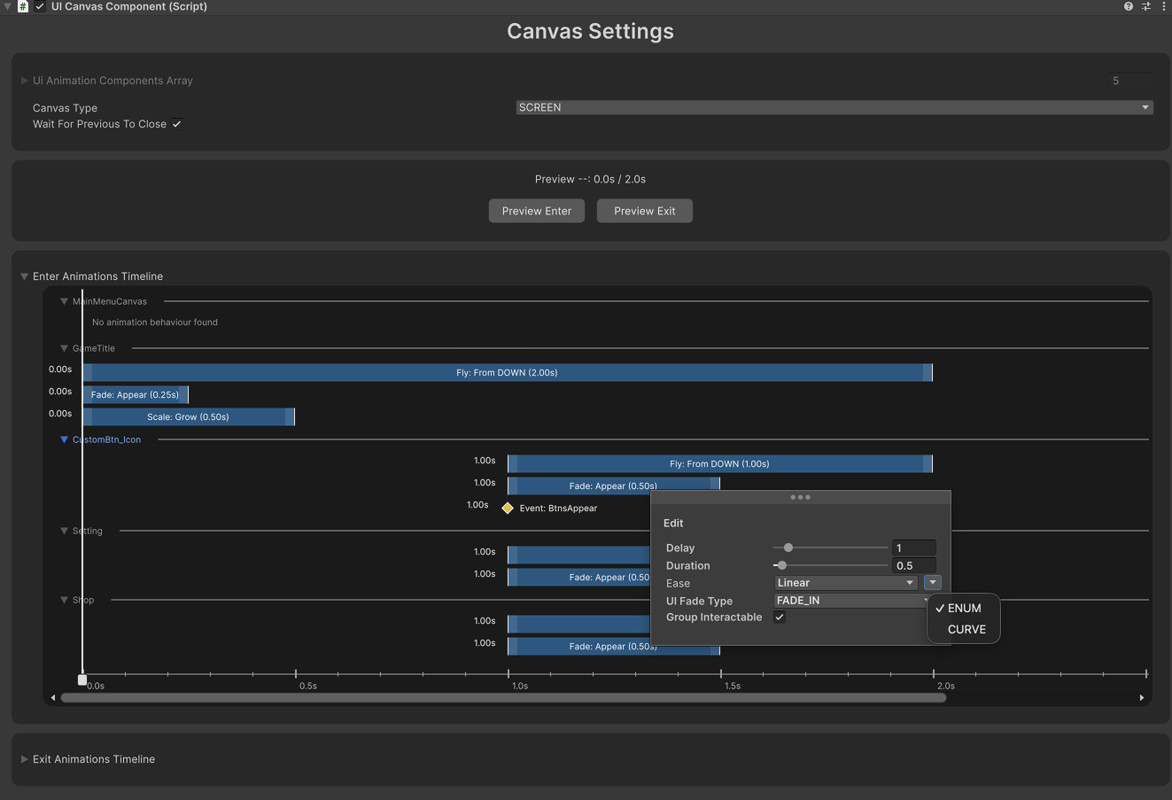The image size is (1172, 800).
Task: Collapse the CustomBtn_Icon timeline group
Action: point(64,440)
